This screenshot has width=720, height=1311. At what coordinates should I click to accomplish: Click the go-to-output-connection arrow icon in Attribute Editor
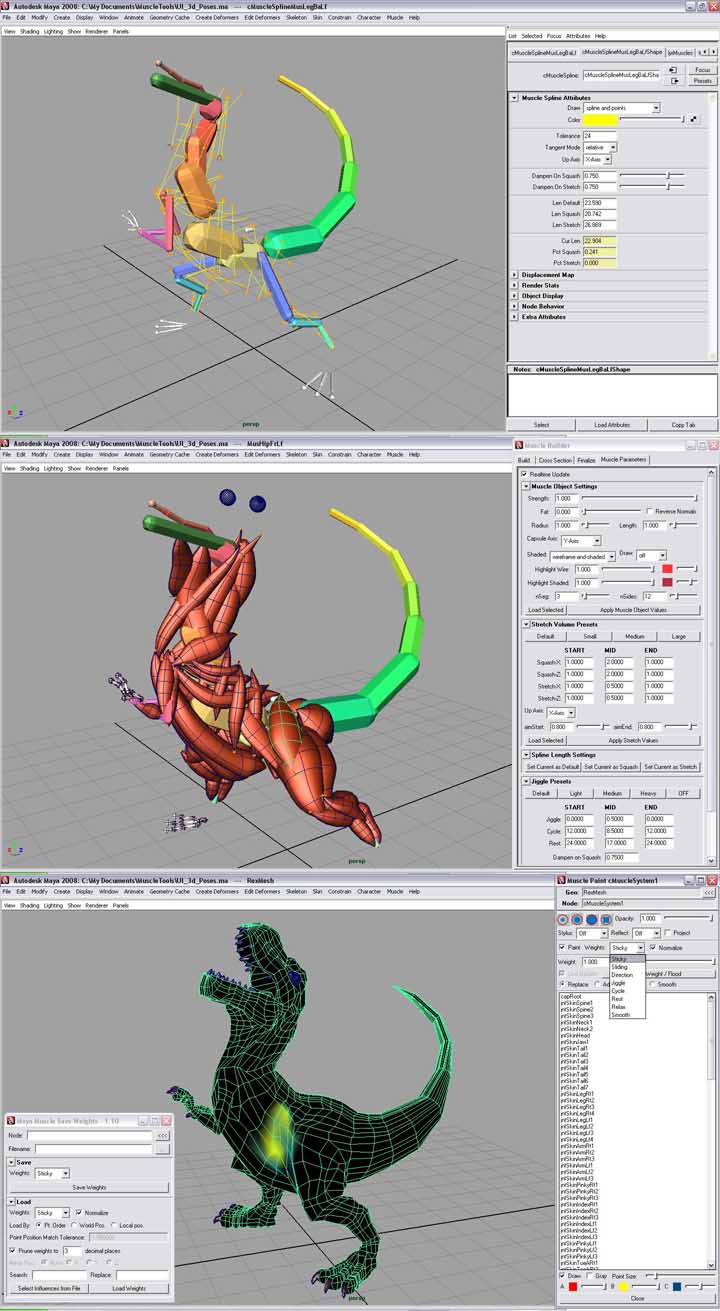[673, 80]
